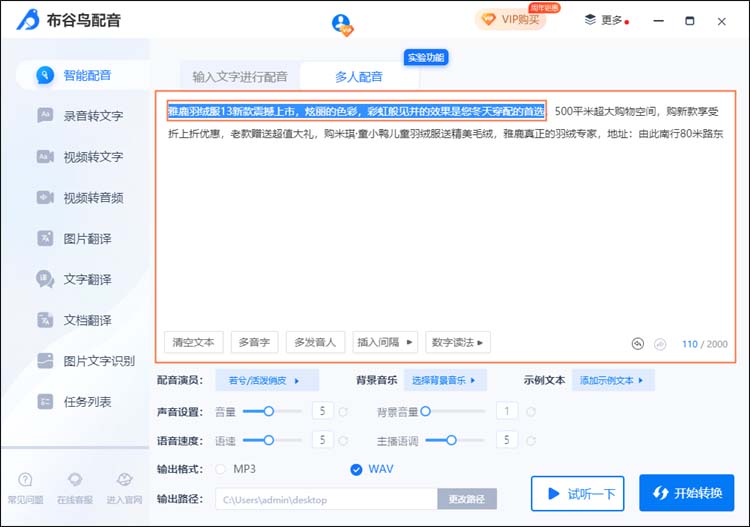Open 录音转文字 in the sidebar

(x=92, y=116)
